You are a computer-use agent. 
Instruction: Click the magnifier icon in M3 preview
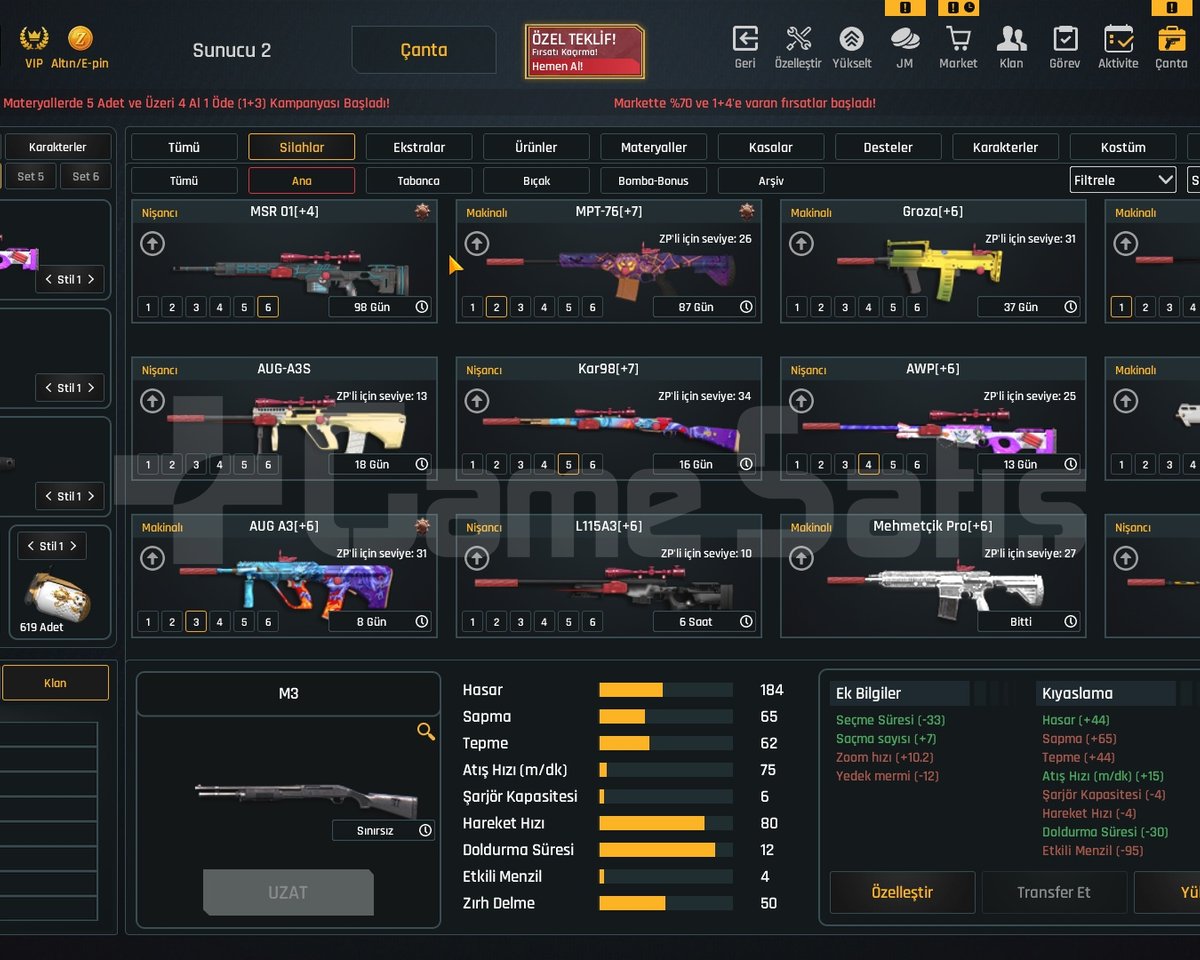[426, 732]
